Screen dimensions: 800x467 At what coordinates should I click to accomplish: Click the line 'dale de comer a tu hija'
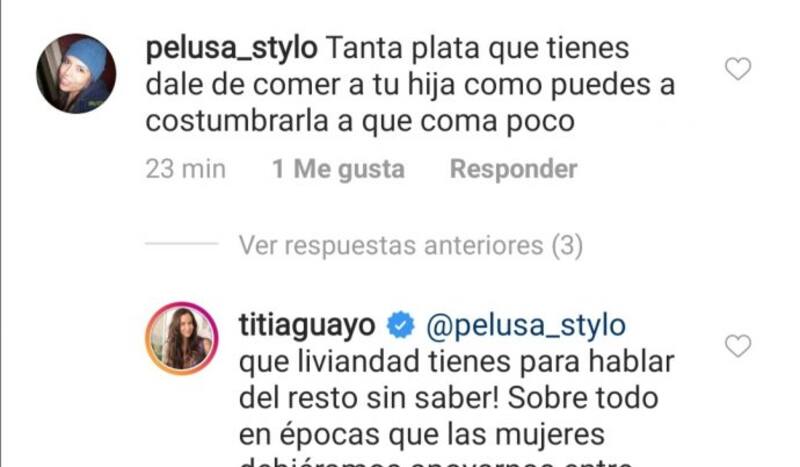300,85
